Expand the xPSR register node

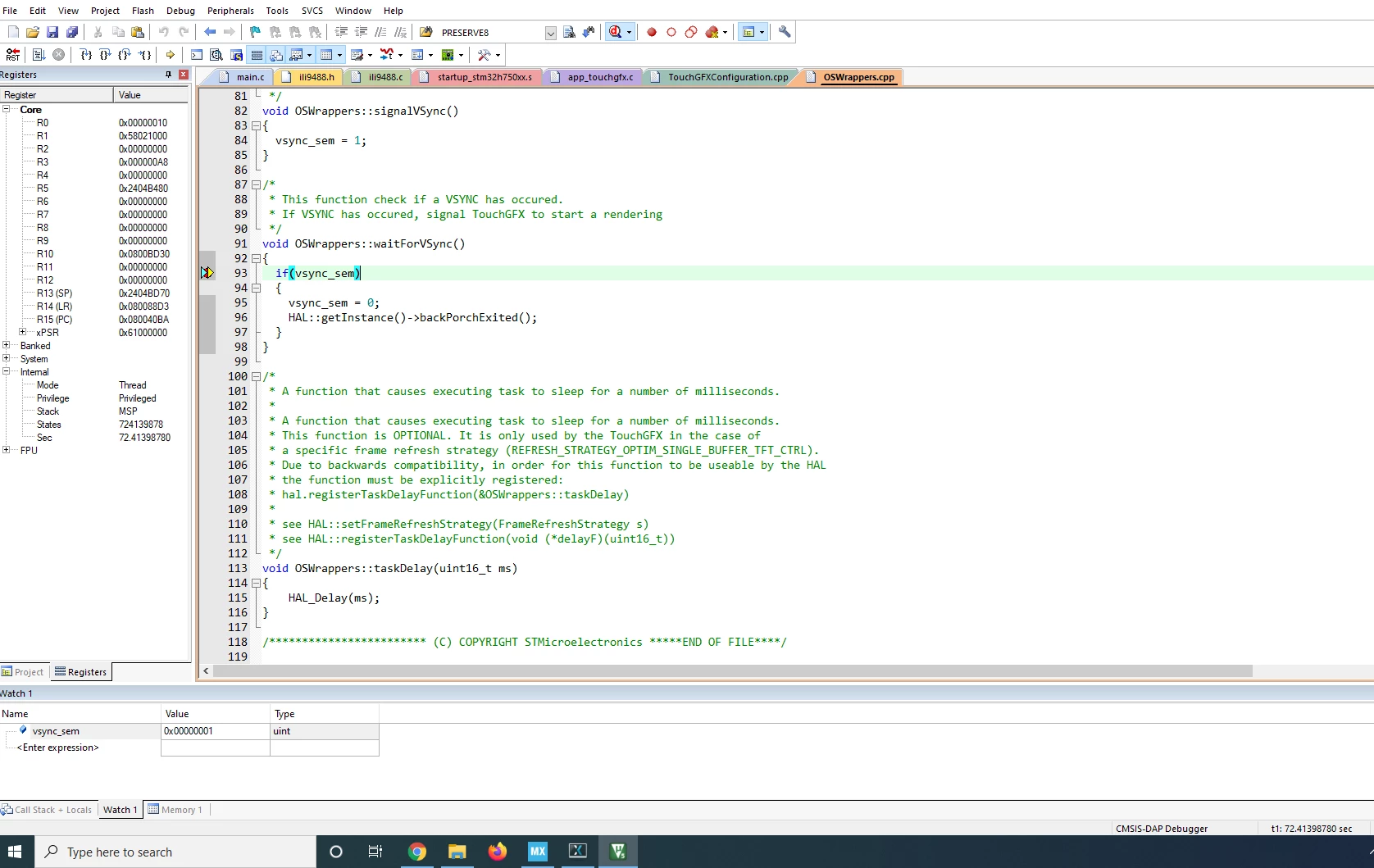(x=23, y=332)
